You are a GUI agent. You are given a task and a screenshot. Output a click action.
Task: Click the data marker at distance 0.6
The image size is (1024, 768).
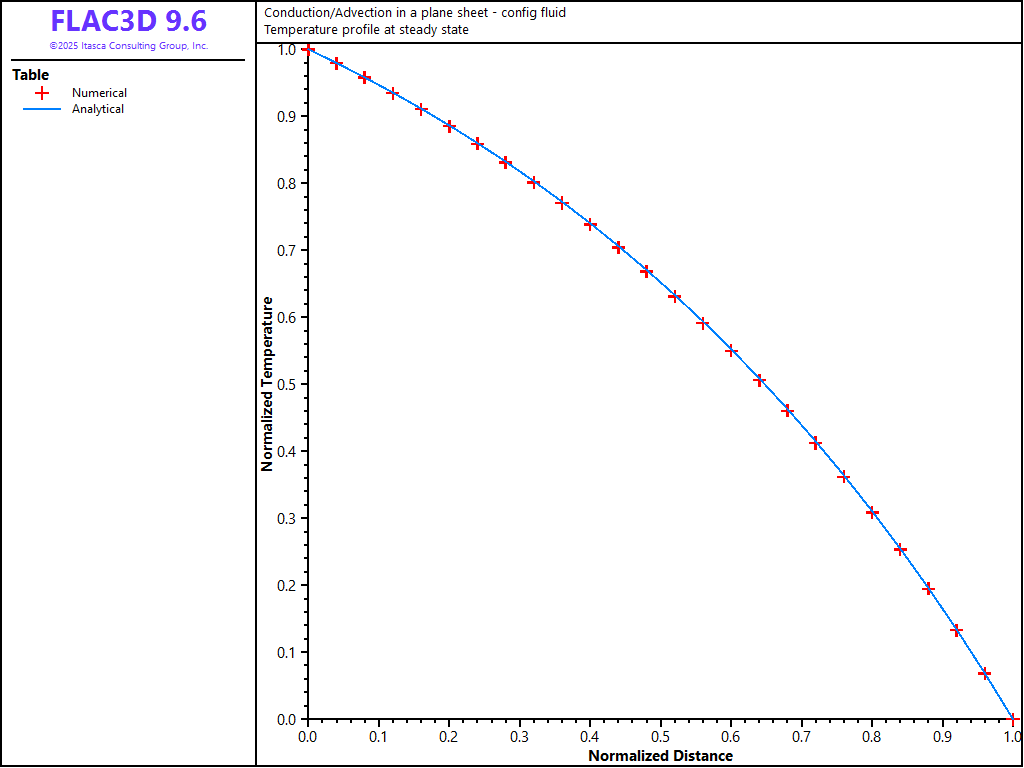click(731, 351)
